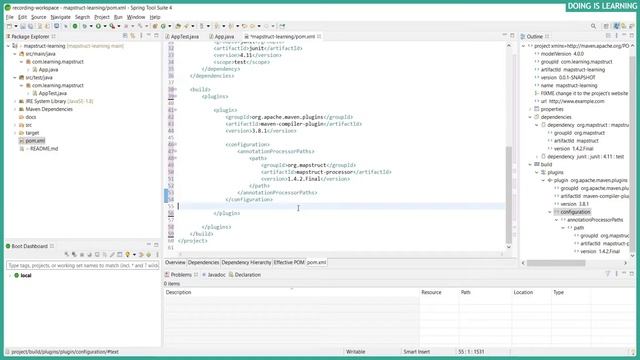
Task: Open the Navigate menu
Action: (60, 17)
